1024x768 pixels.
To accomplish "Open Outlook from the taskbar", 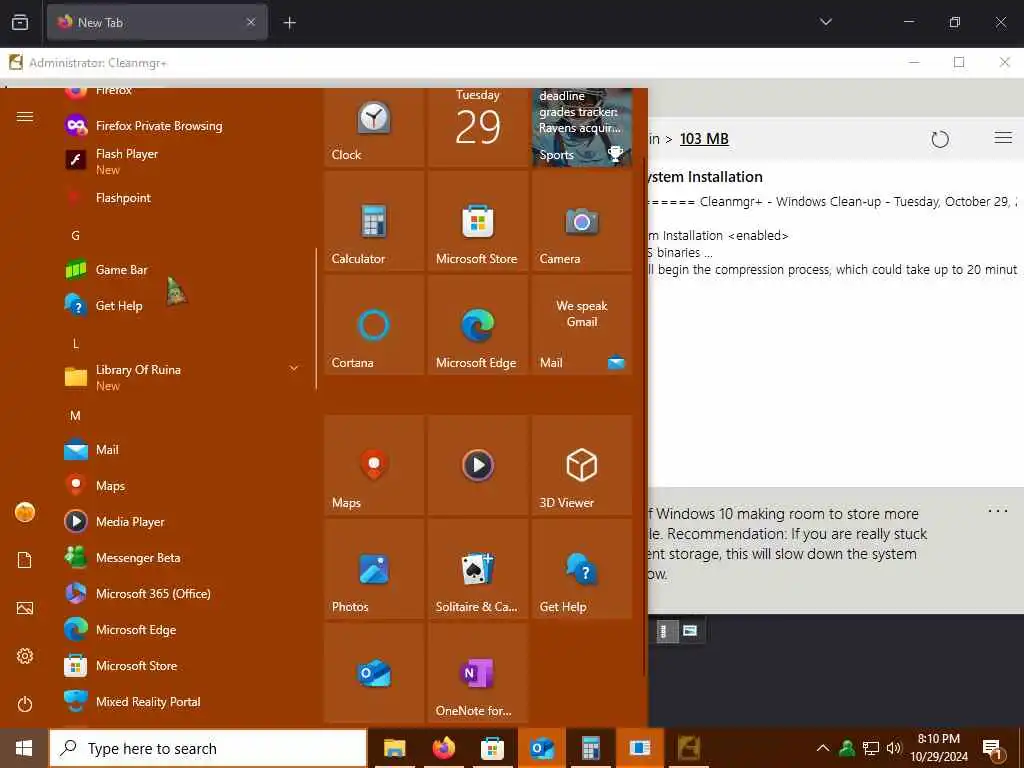I will 541,748.
